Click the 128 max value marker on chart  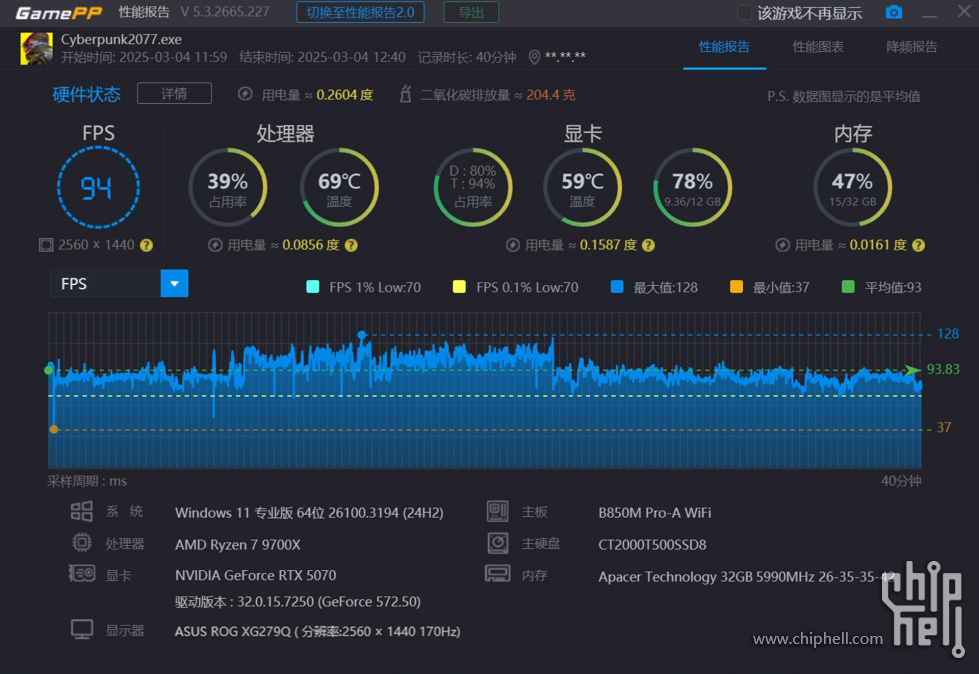(362, 335)
